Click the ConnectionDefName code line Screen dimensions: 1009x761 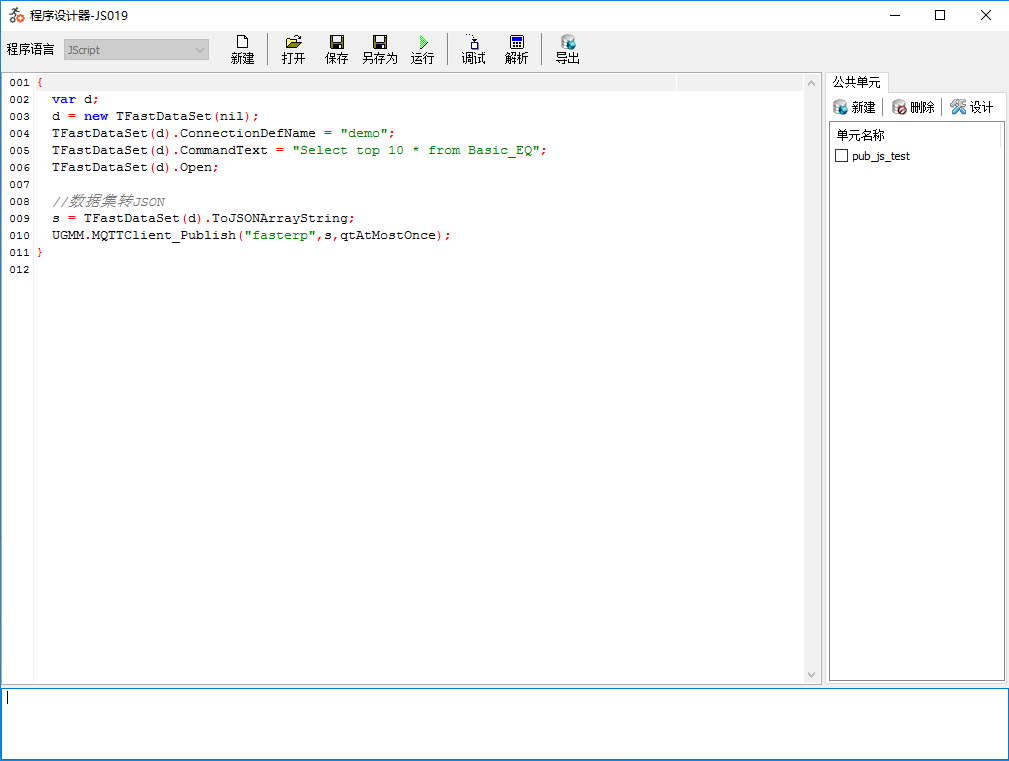(223, 133)
